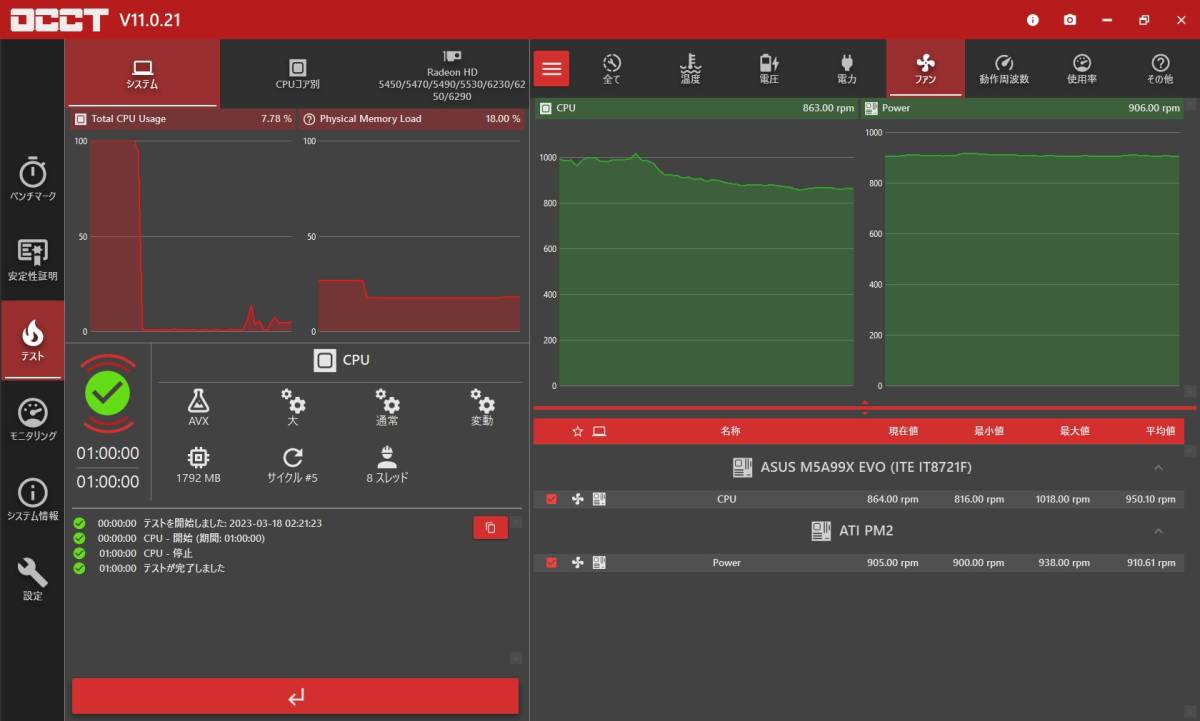Switch to the 動作周波数 frequency tab
This screenshot has width=1200, height=721.
(x=1004, y=68)
